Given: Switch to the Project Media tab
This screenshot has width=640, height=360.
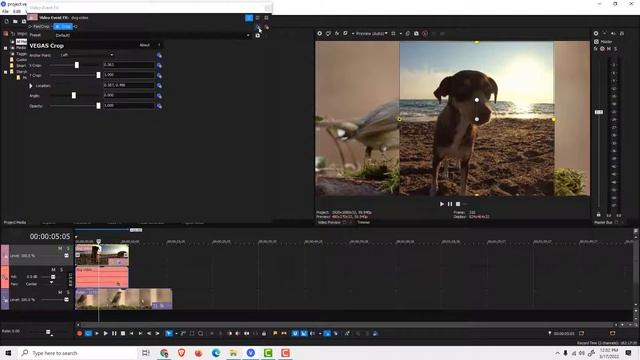Looking at the screenshot, I should 15,222.
